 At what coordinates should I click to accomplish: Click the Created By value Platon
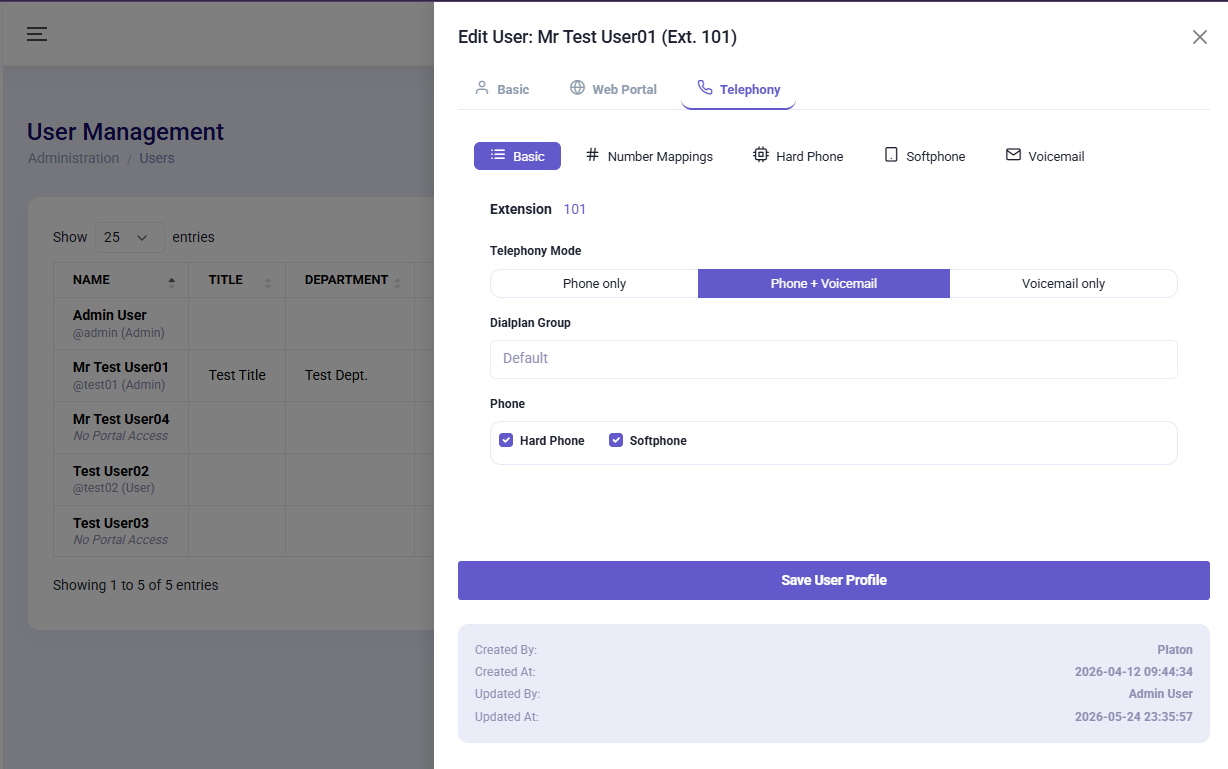tap(1175, 650)
